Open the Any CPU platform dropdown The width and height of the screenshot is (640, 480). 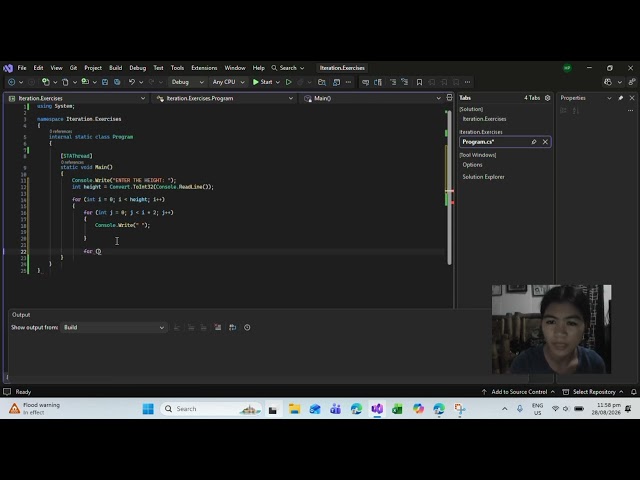pos(228,82)
